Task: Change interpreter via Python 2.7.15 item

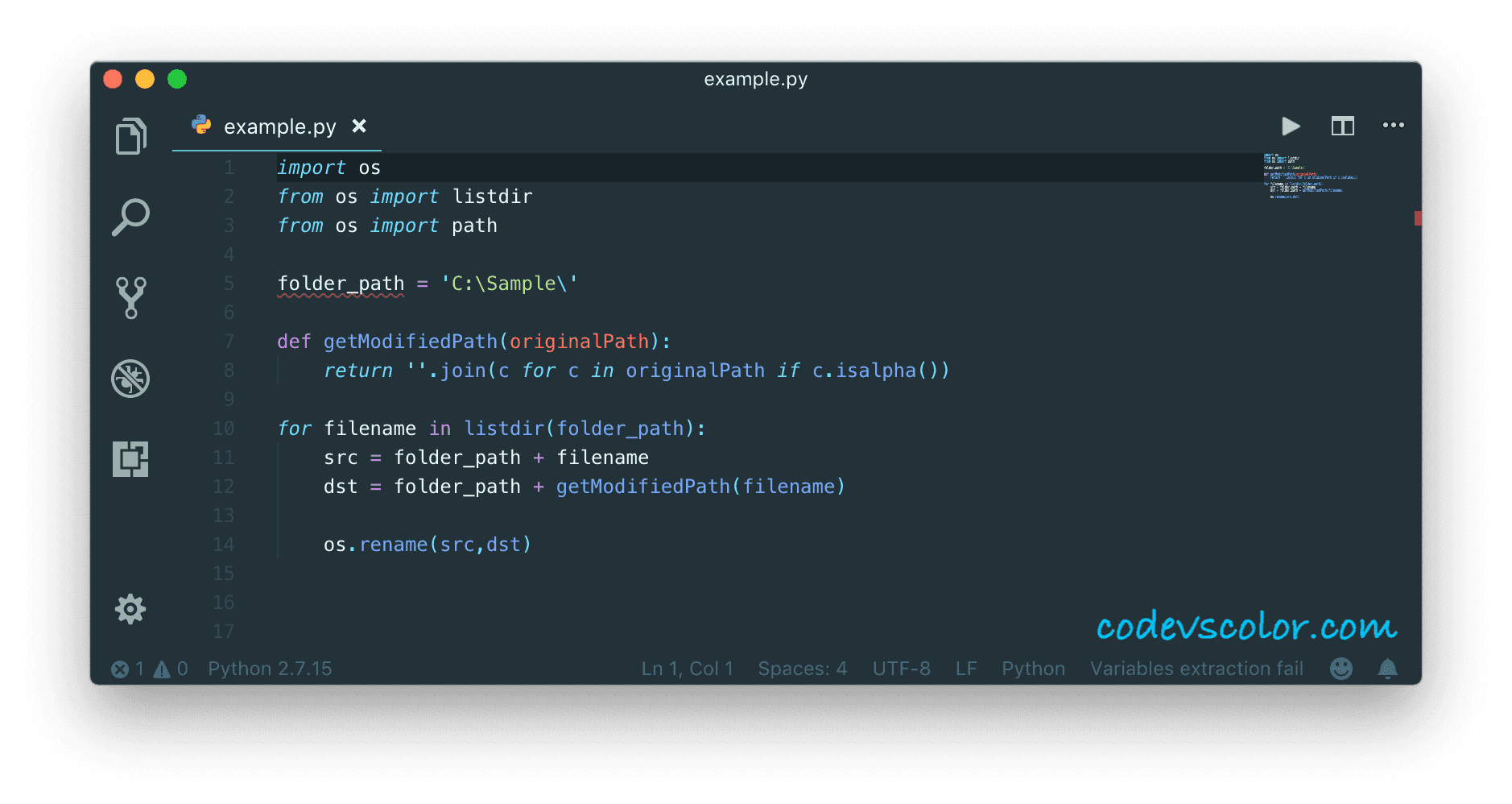Action: point(270,669)
